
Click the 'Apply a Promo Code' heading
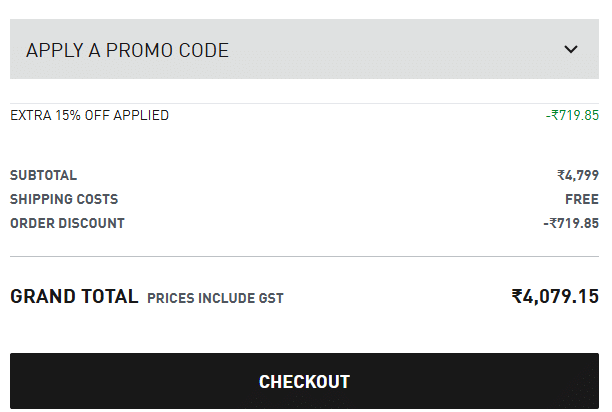[127, 50]
